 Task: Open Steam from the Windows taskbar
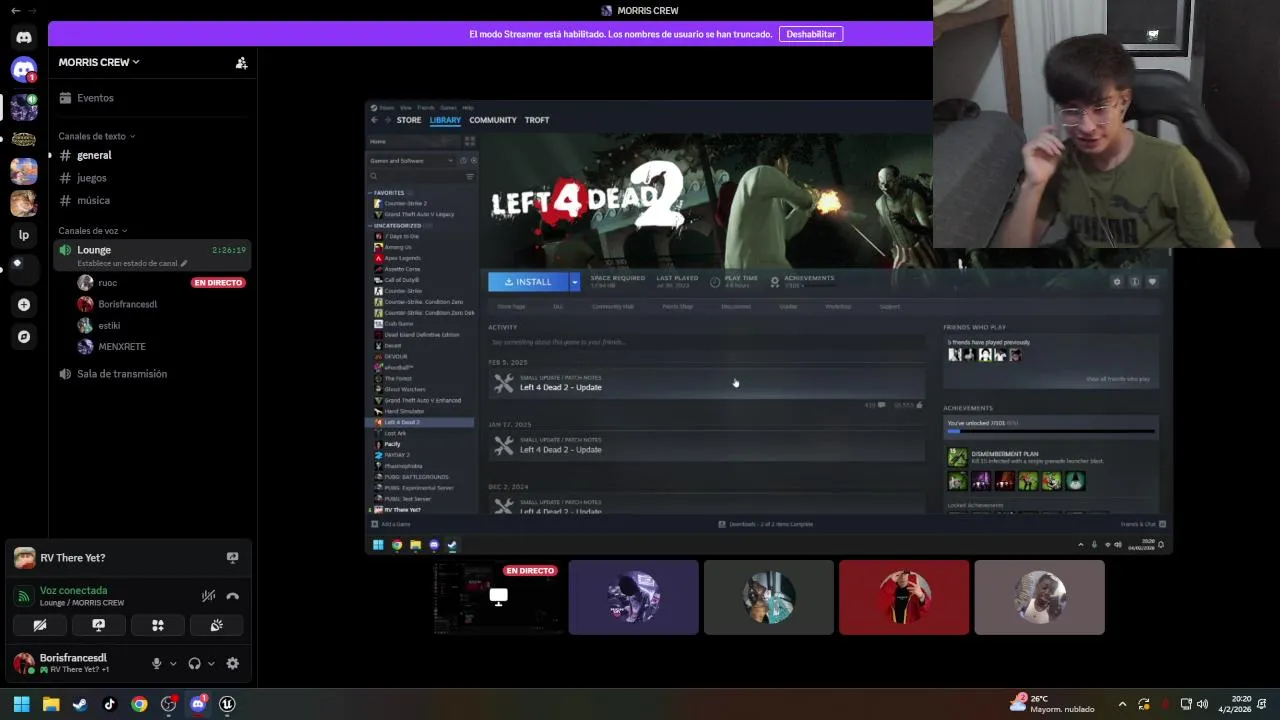click(x=80, y=704)
